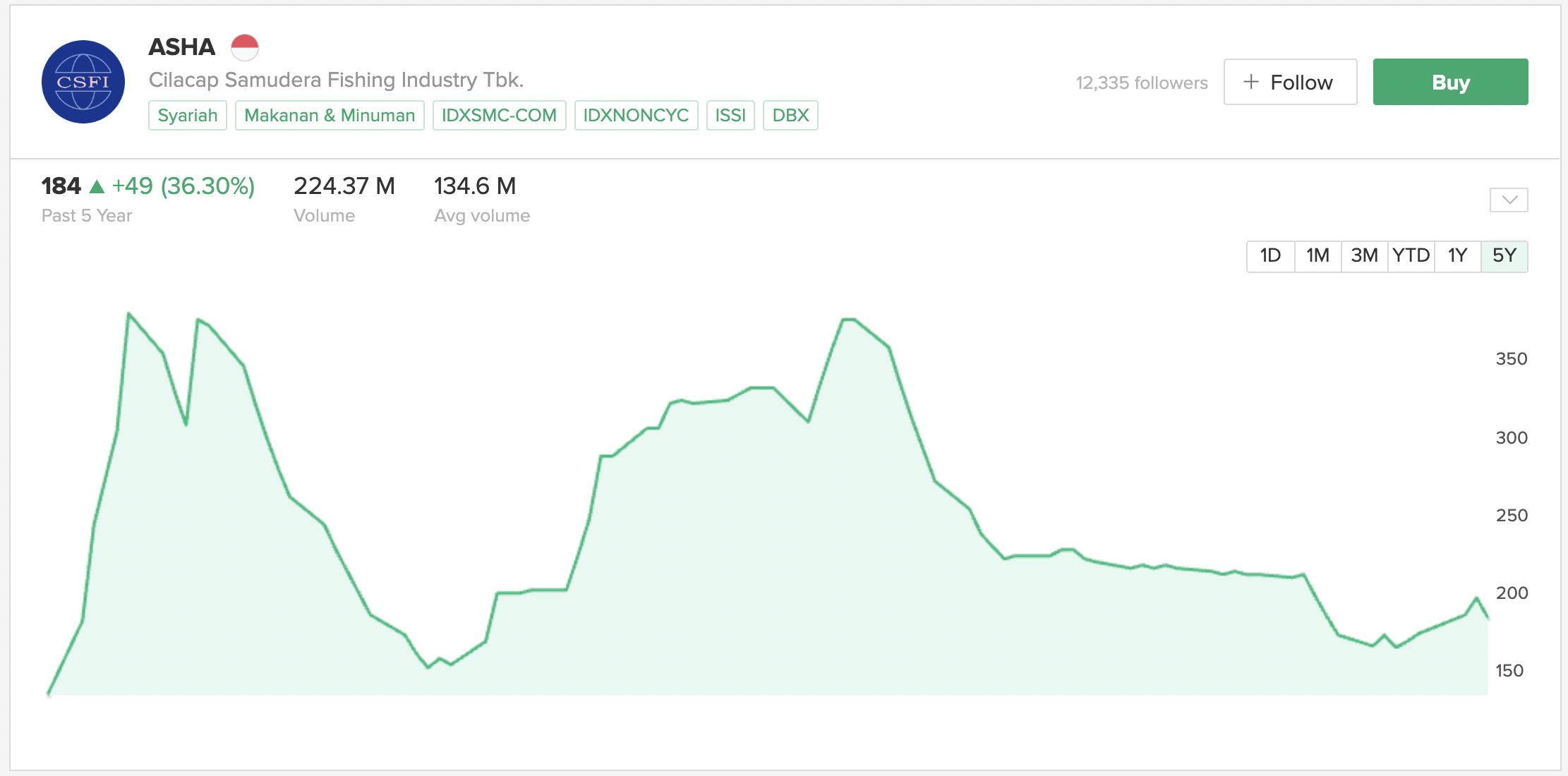Image resolution: width=1568 pixels, height=776 pixels.
Task: Switch the chart to 1D range
Action: (1270, 255)
